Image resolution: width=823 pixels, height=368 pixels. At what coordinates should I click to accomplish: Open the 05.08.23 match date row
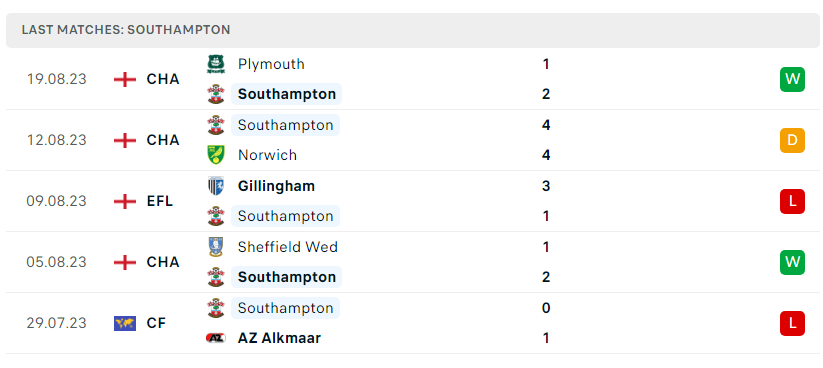tap(413, 262)
